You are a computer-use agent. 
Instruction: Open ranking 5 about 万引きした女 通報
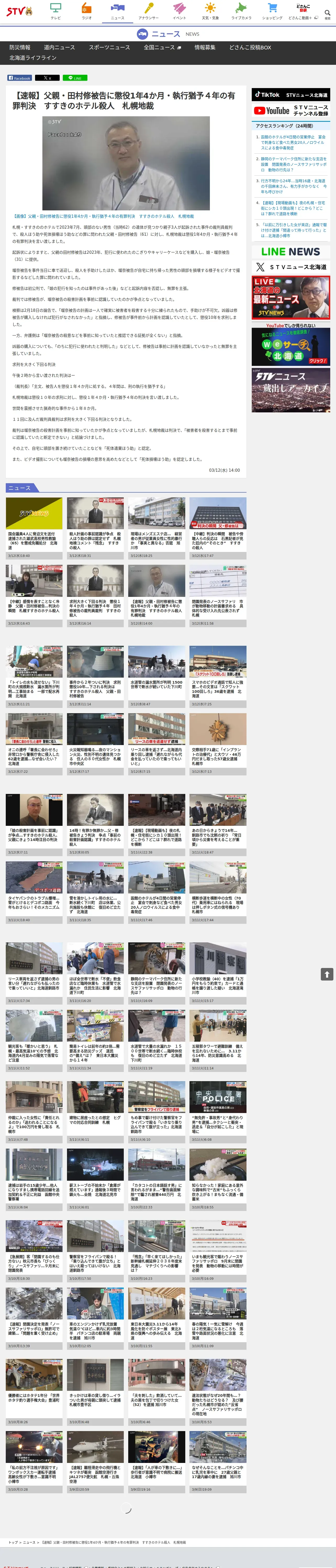click(x=293, y=230)
